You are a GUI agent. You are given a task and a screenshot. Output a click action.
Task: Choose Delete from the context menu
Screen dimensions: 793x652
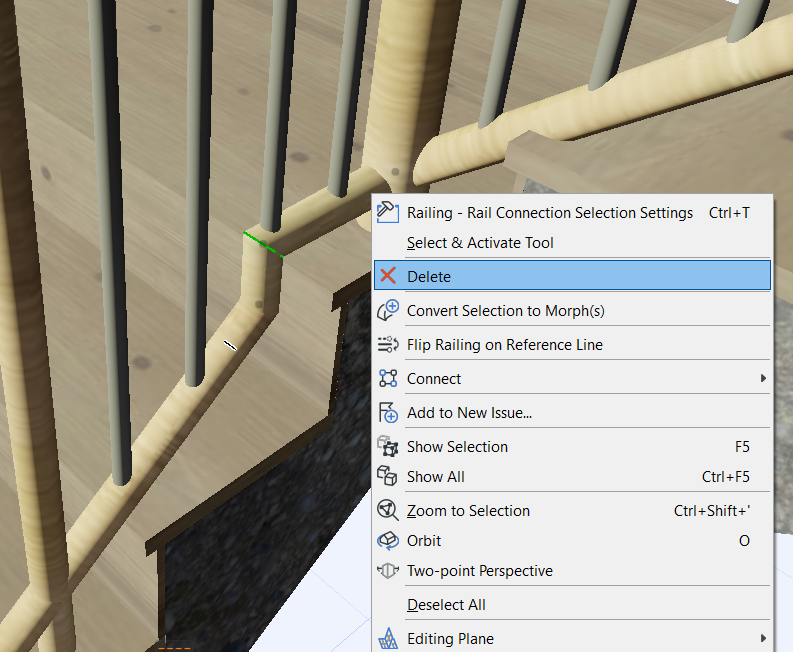click(572, 276)
